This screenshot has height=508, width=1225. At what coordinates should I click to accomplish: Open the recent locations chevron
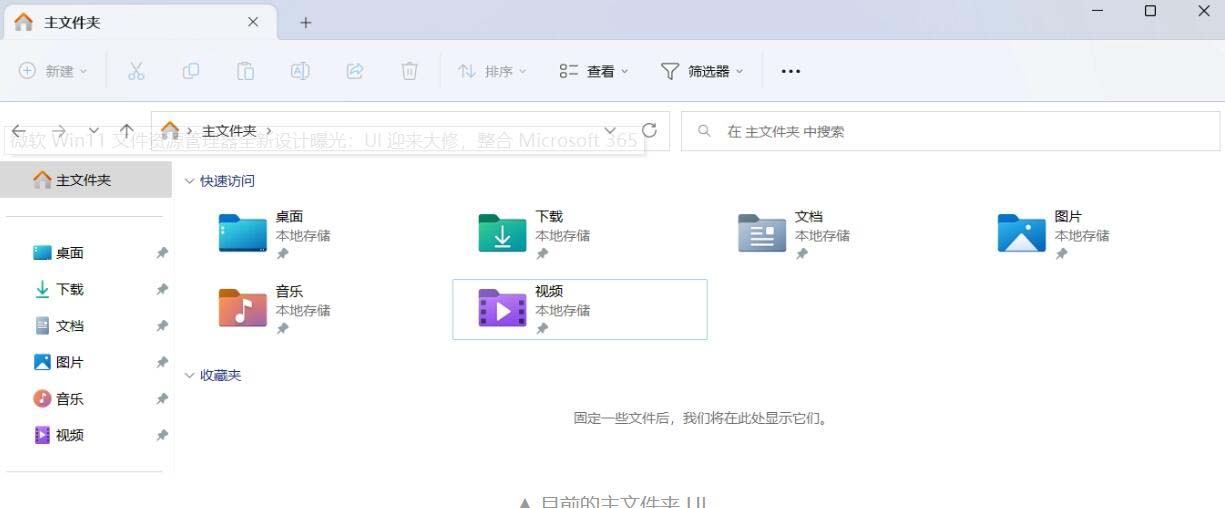94,131
